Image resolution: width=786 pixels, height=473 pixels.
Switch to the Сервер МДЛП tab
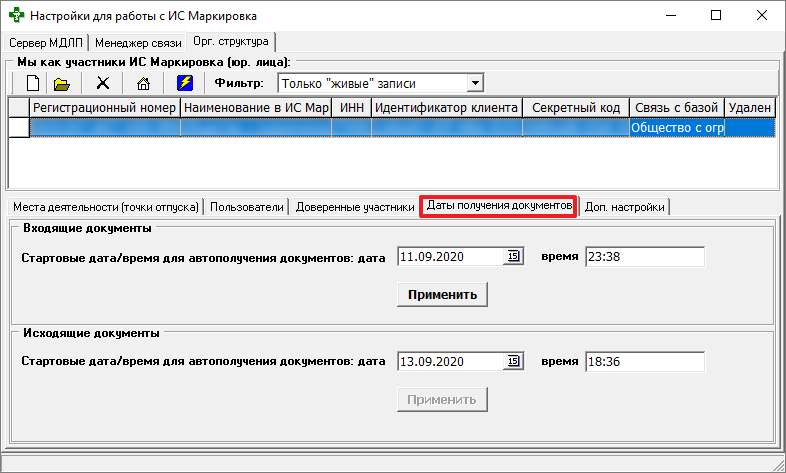[x=47, y=43]
